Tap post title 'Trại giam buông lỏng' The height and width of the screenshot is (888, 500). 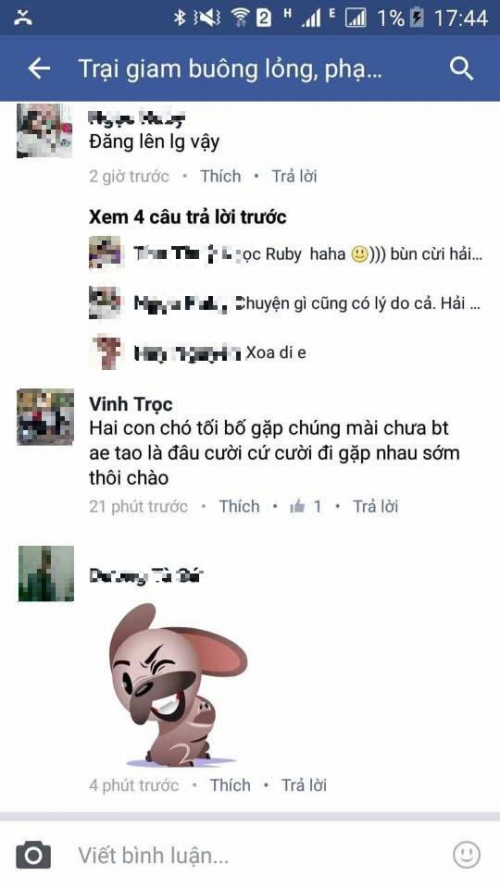click(x=230, y=69)
